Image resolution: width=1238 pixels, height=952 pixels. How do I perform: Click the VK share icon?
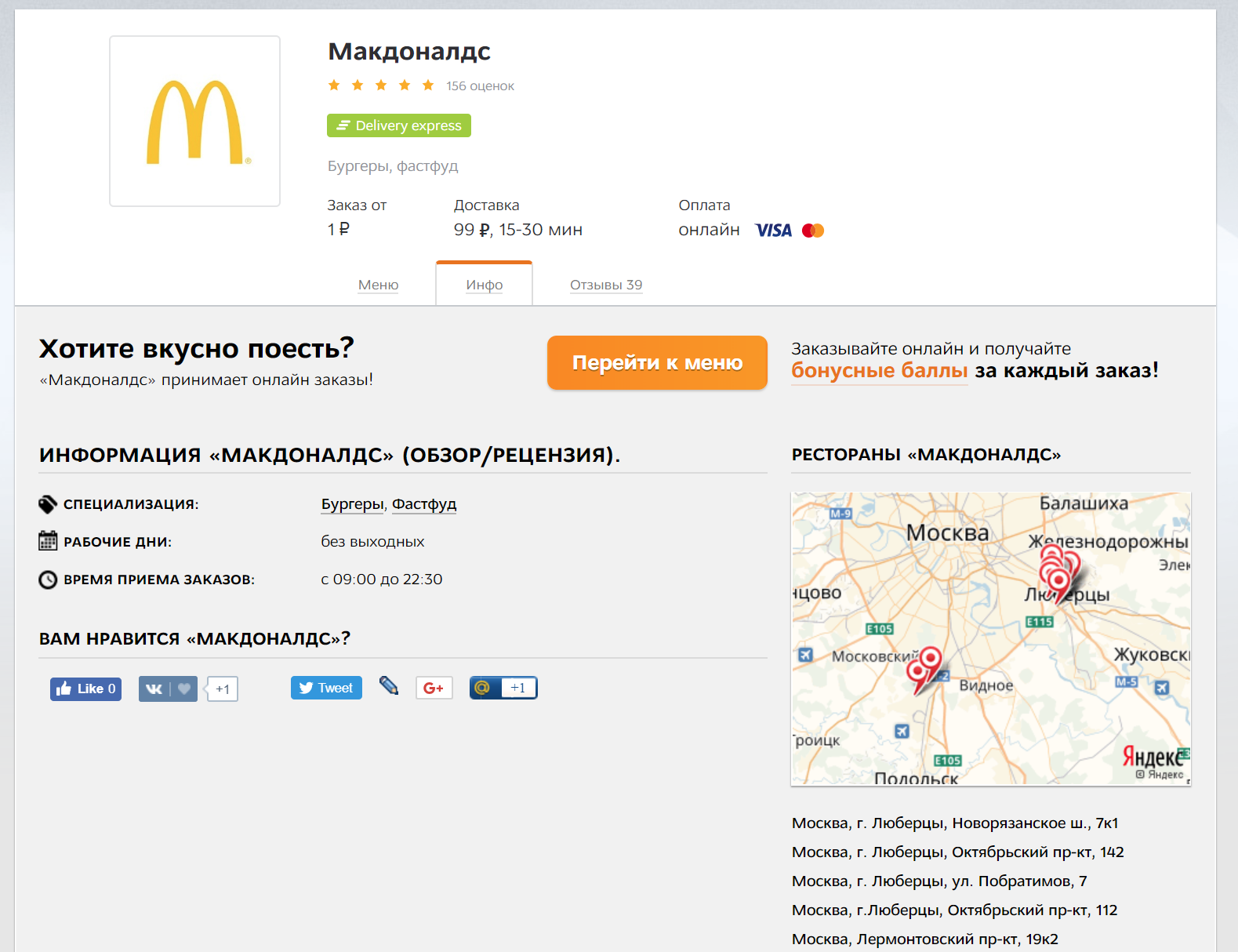[154, 689]
